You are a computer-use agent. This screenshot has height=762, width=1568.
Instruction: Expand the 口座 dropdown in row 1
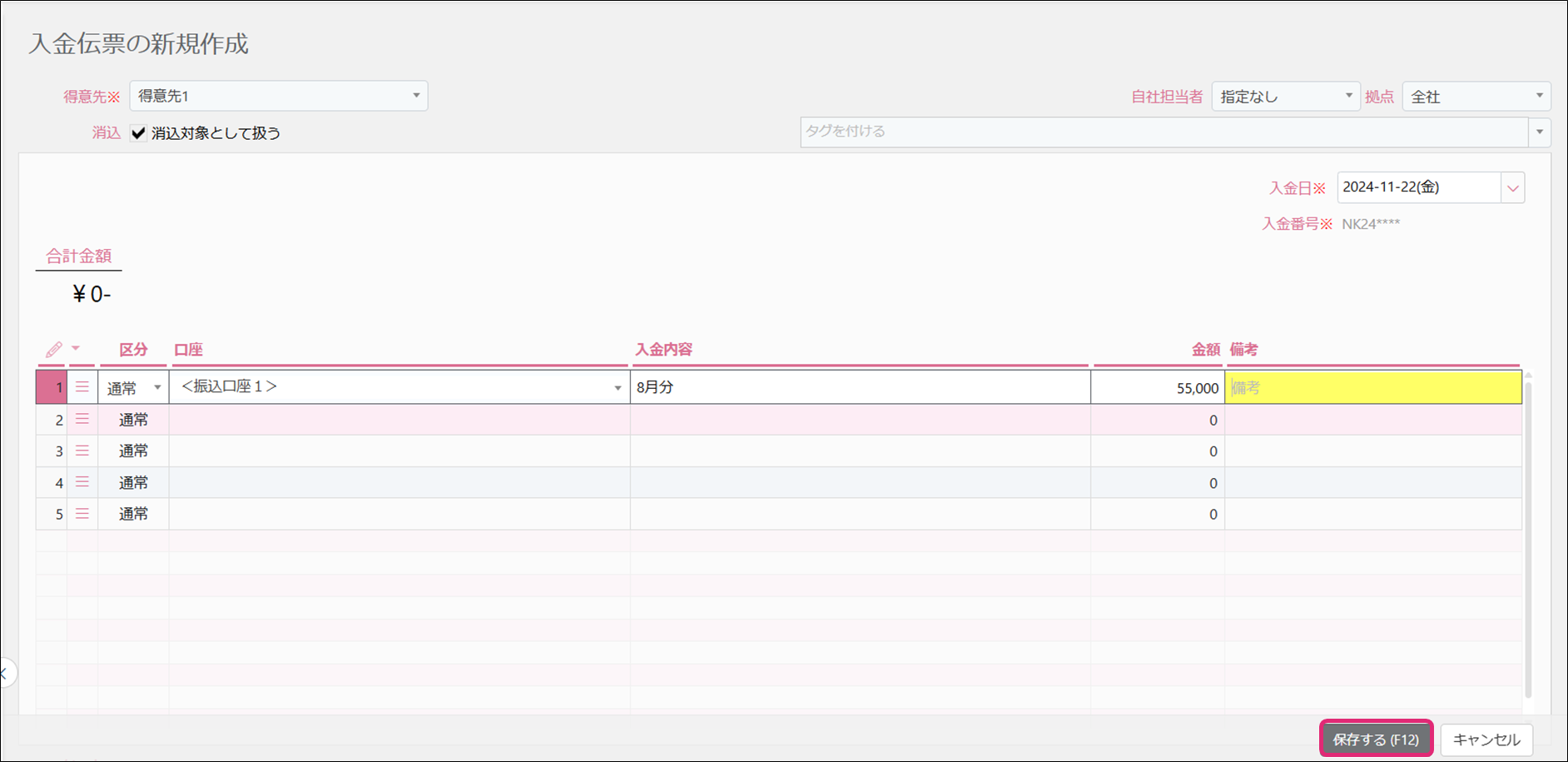[x=617, y=388]
